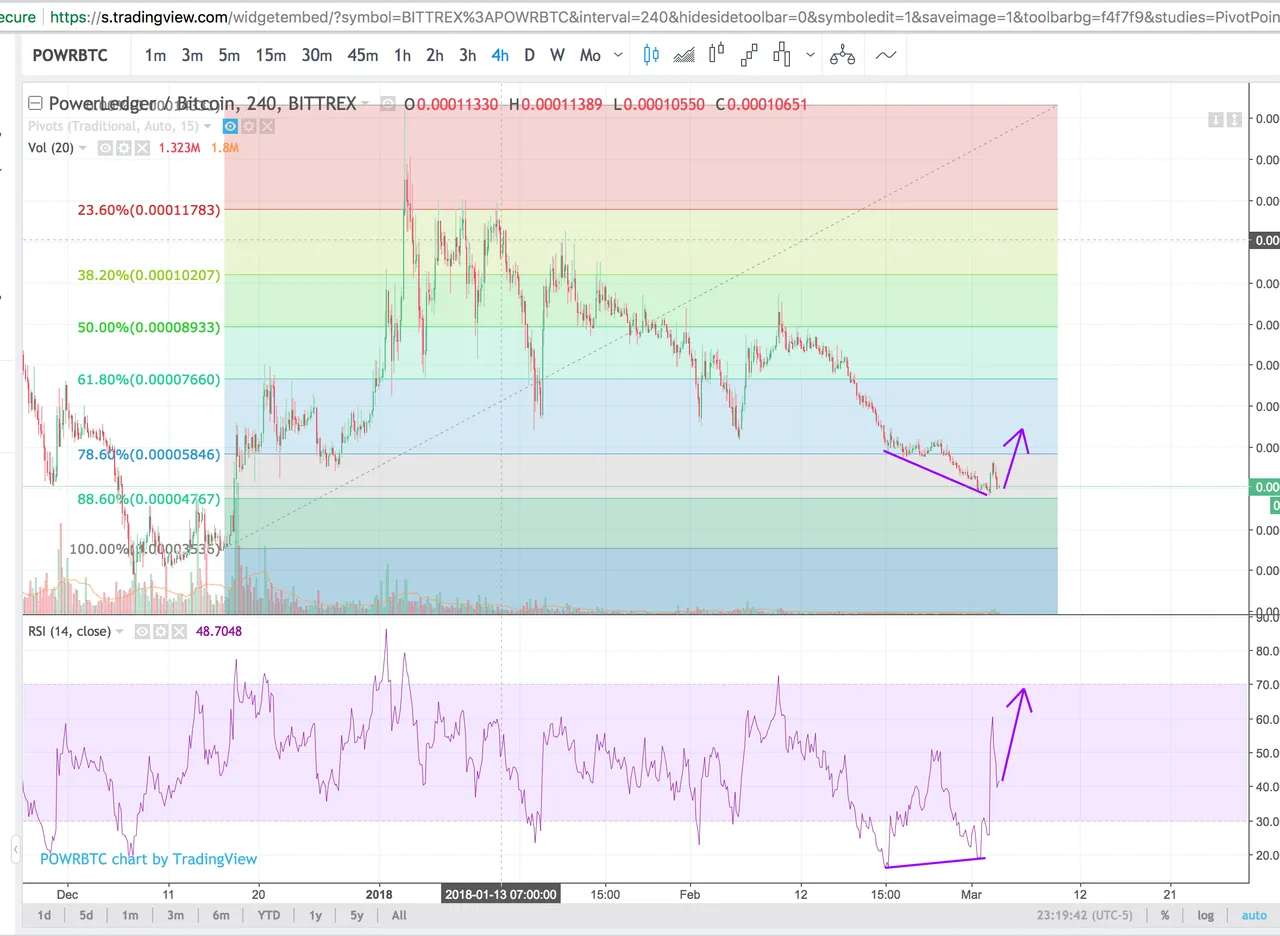
Task: Switch to the weekly W interval
Action: pos(558,56)
